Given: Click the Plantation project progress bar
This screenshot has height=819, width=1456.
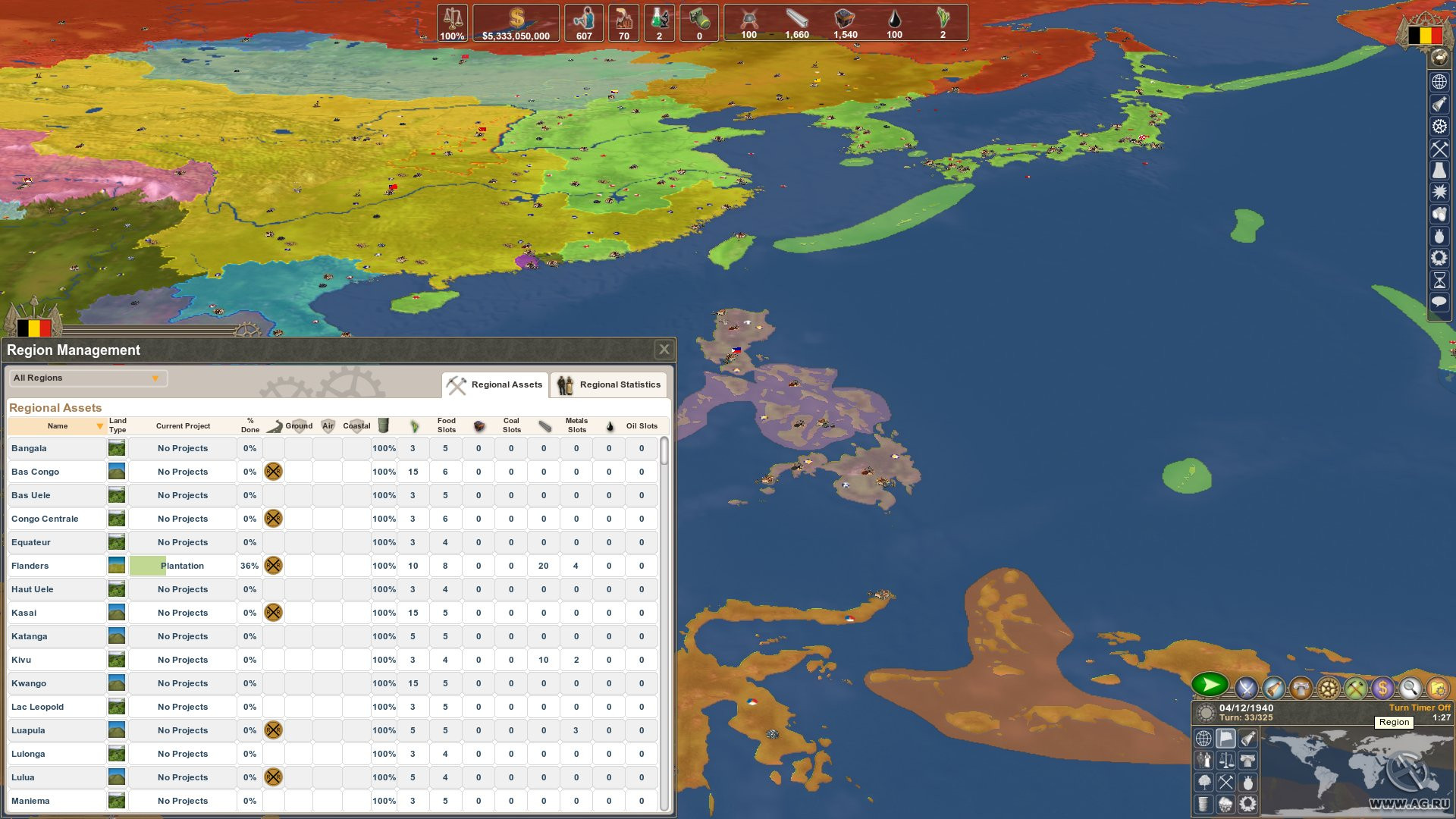Looking at the screenshot, I should (x=183, y=566).
